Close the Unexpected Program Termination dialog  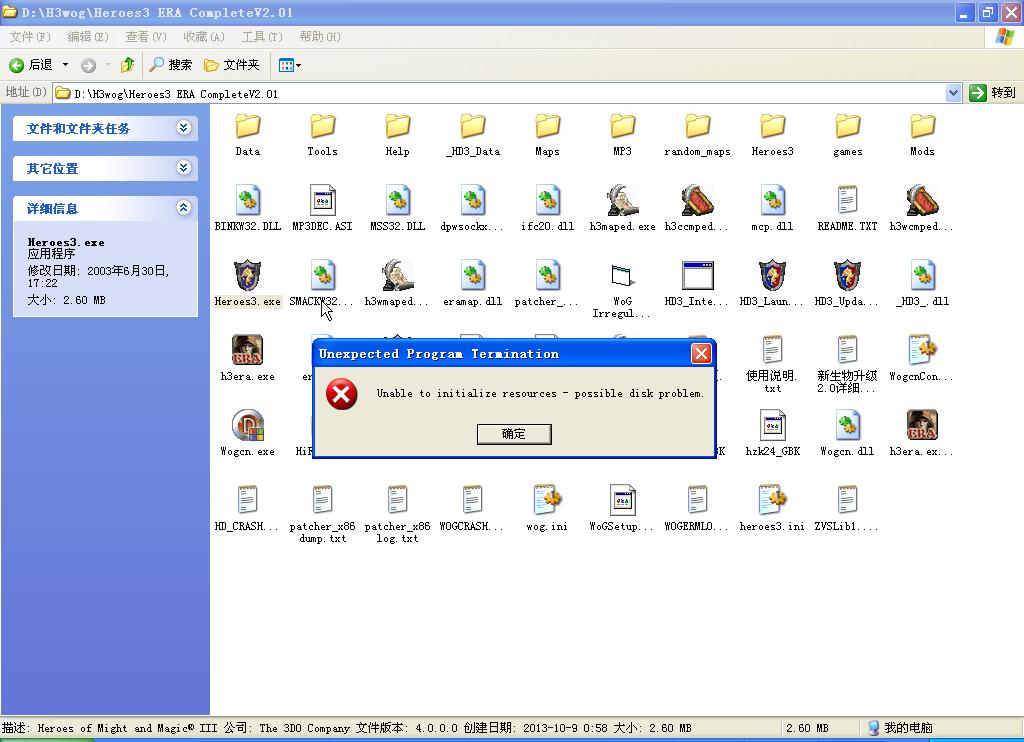click(x=701, y=353)
